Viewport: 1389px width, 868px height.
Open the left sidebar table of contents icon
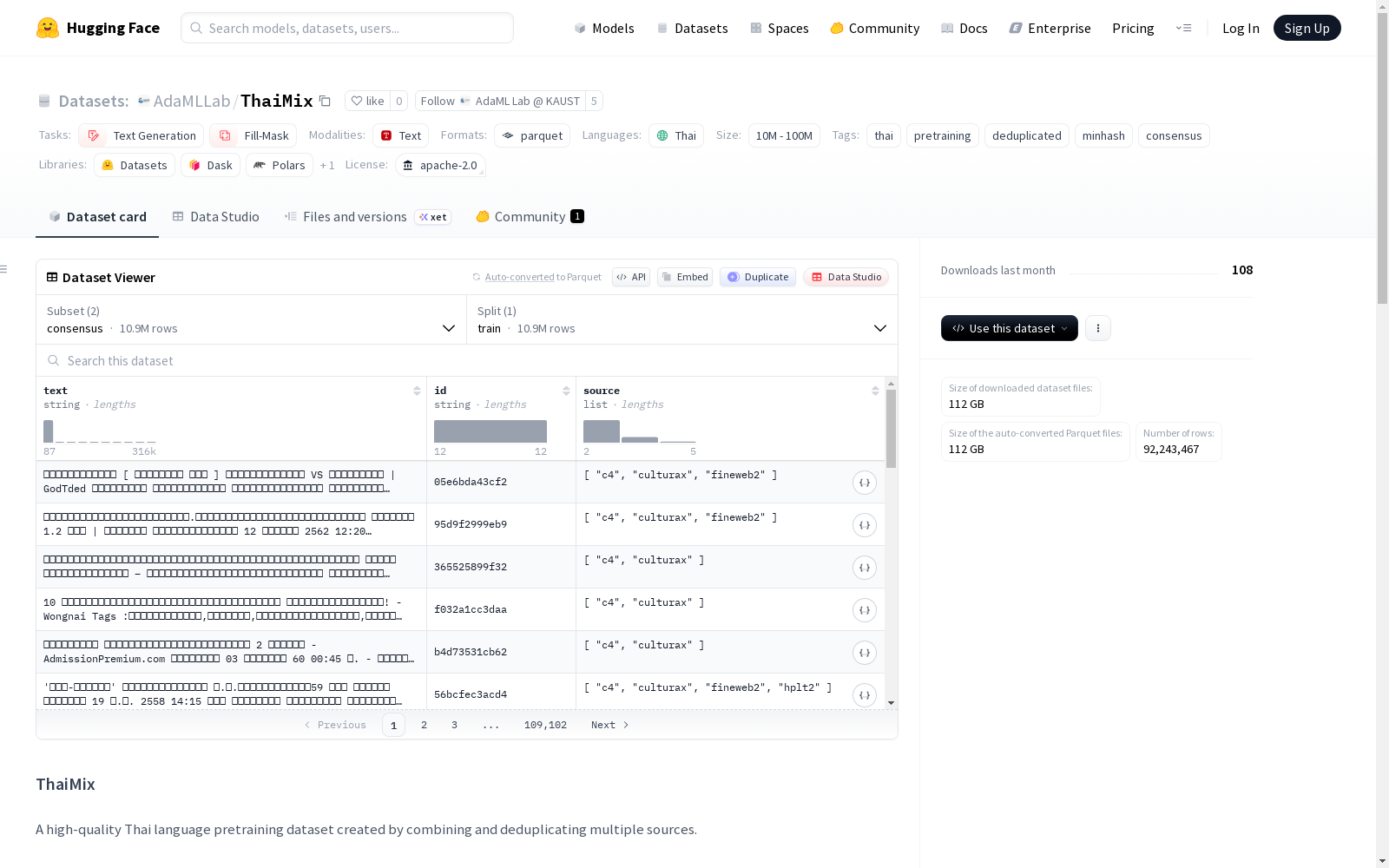pos(4,269)
